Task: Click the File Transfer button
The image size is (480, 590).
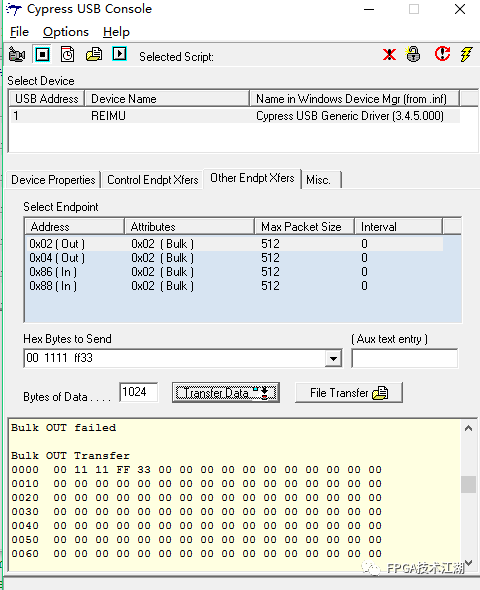Action: pos(349,393)
